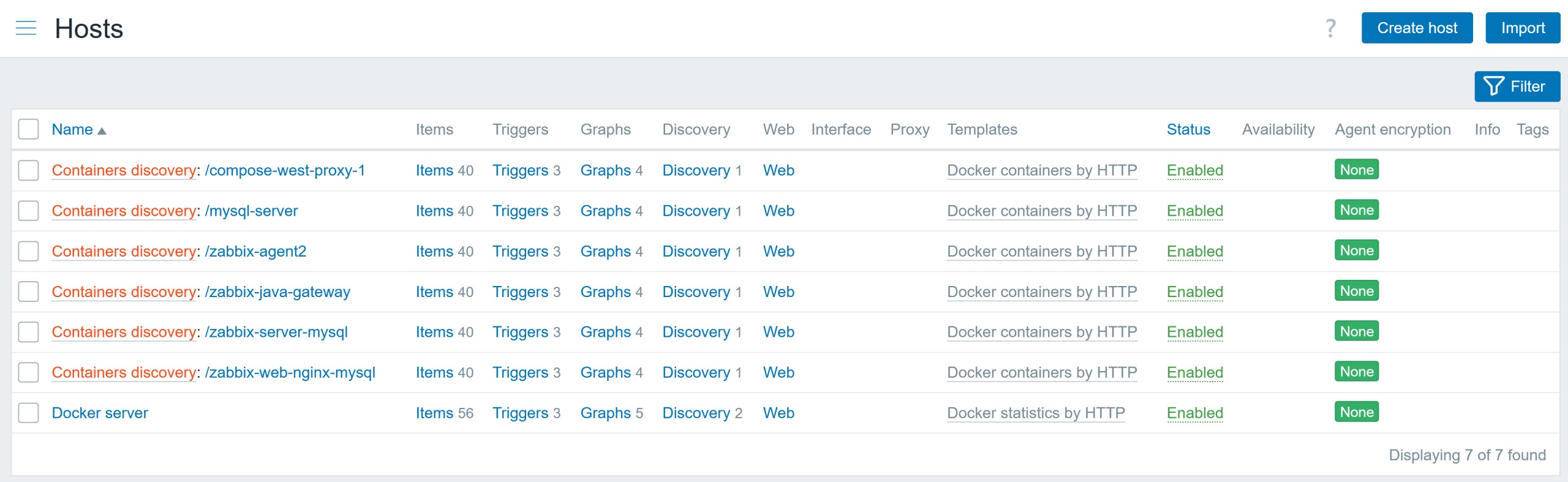Click the Import button
This screenshot has width=1568, height=482.
(1522, 28)
